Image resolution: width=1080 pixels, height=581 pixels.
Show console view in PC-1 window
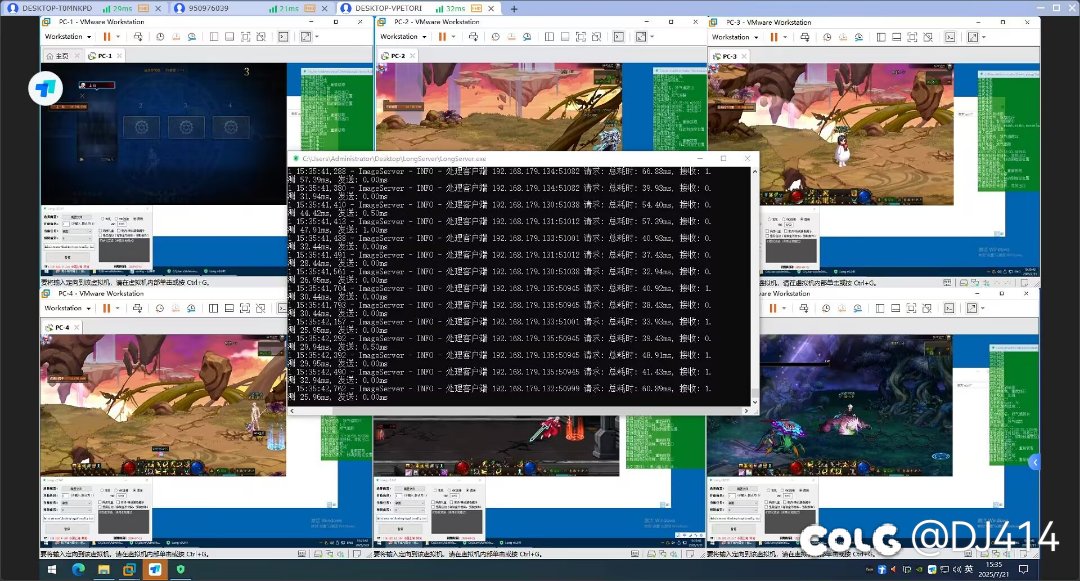283,36
